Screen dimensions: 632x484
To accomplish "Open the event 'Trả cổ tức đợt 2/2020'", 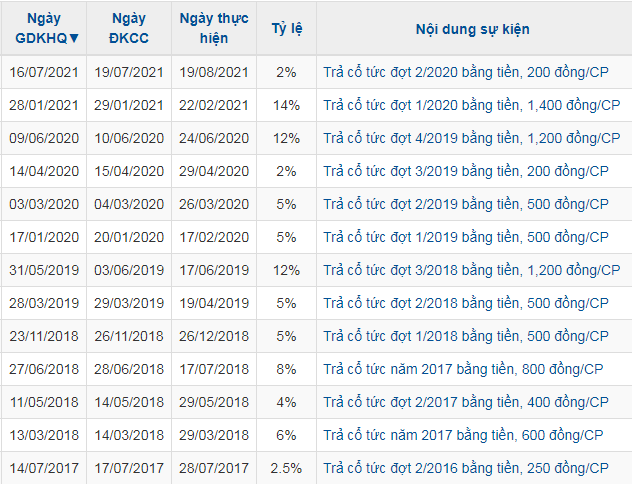I will pyautogui.click(x=465, y=72).
